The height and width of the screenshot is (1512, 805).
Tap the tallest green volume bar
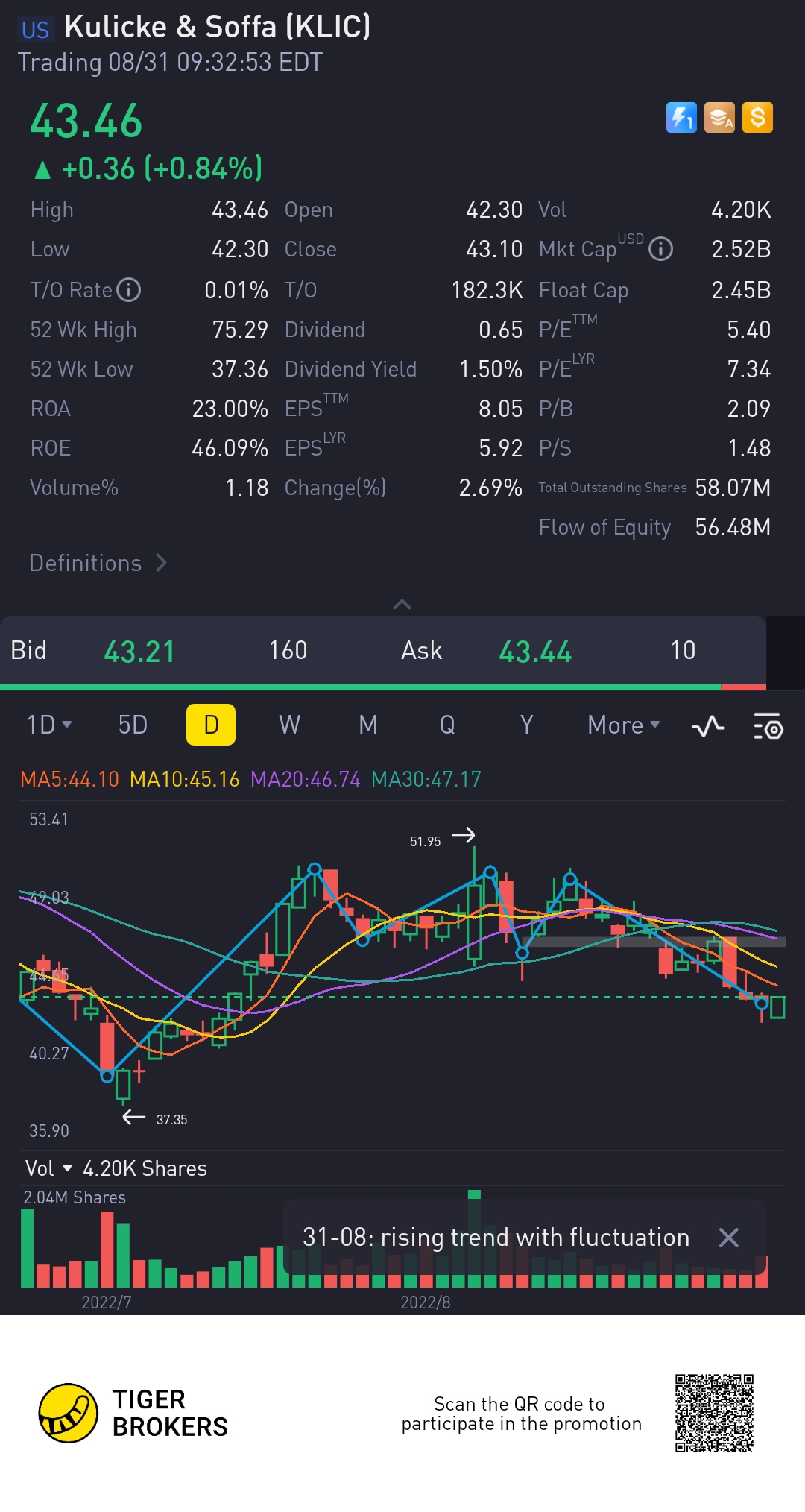tap(474, 1238)
